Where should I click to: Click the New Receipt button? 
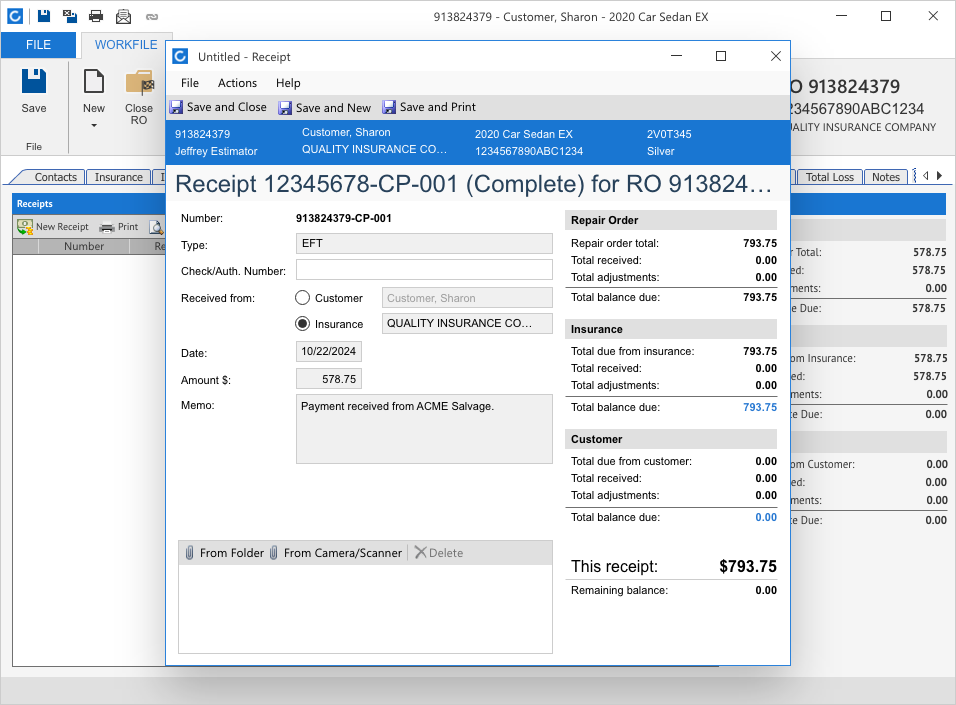[x=53, y=227]
